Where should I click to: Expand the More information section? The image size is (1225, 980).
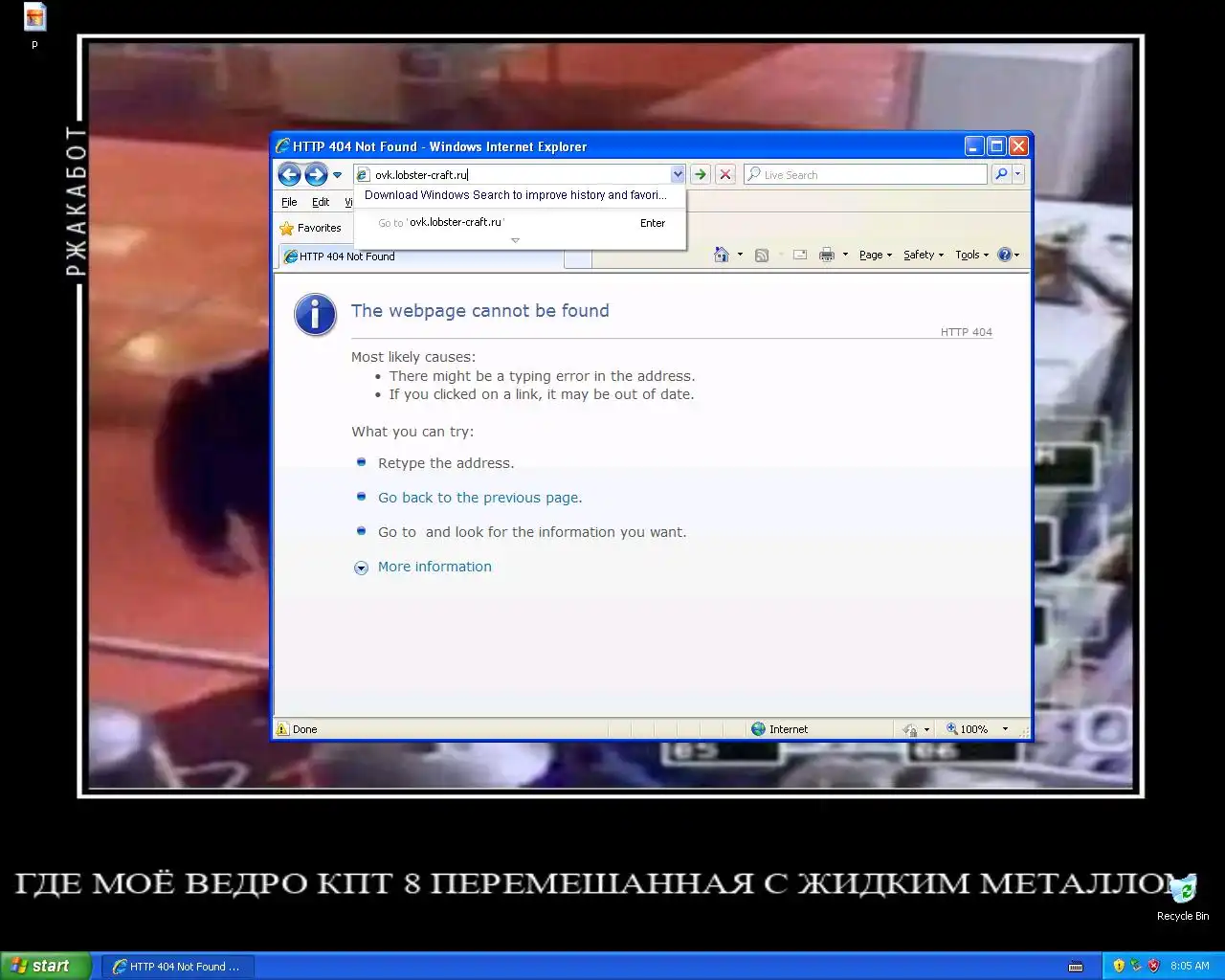point(361,568)
